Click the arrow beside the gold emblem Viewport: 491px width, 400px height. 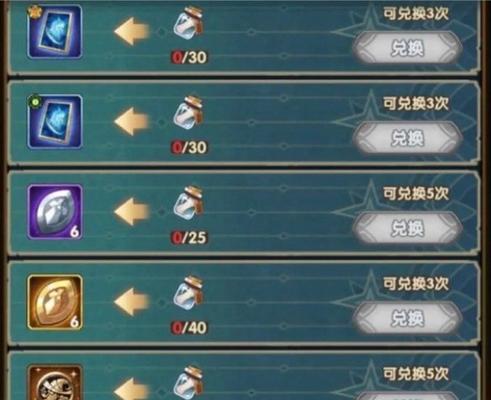pyautogui.click(x=132, y=302)
